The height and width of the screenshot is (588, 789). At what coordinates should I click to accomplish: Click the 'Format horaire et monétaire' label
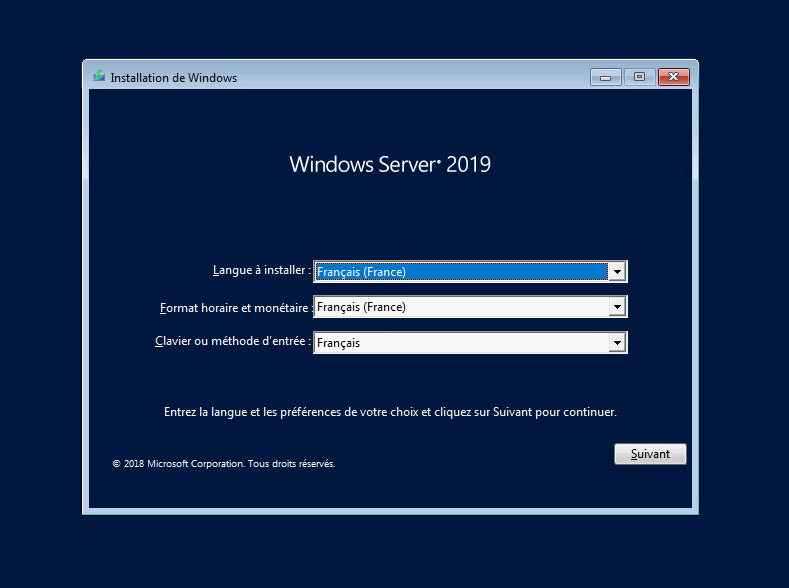[x=234, y=308]
